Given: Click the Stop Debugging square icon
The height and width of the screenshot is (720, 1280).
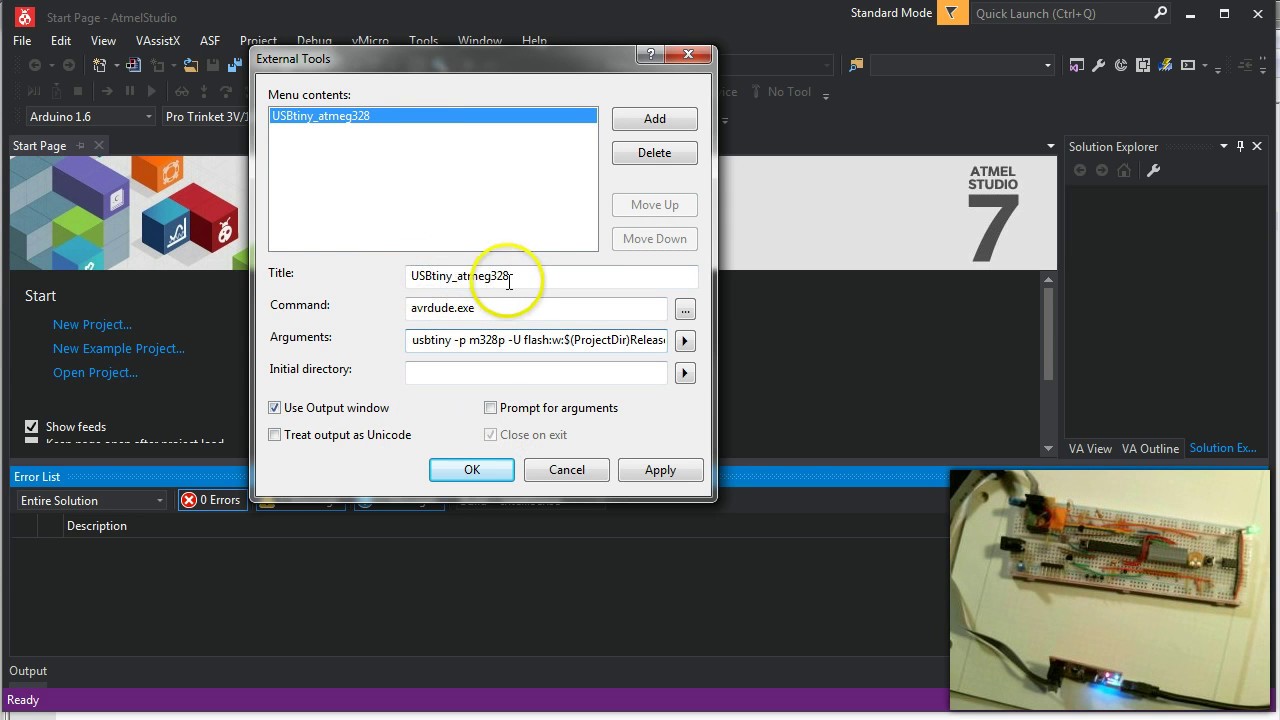Looking at the screenshot, I should point(78,91).
